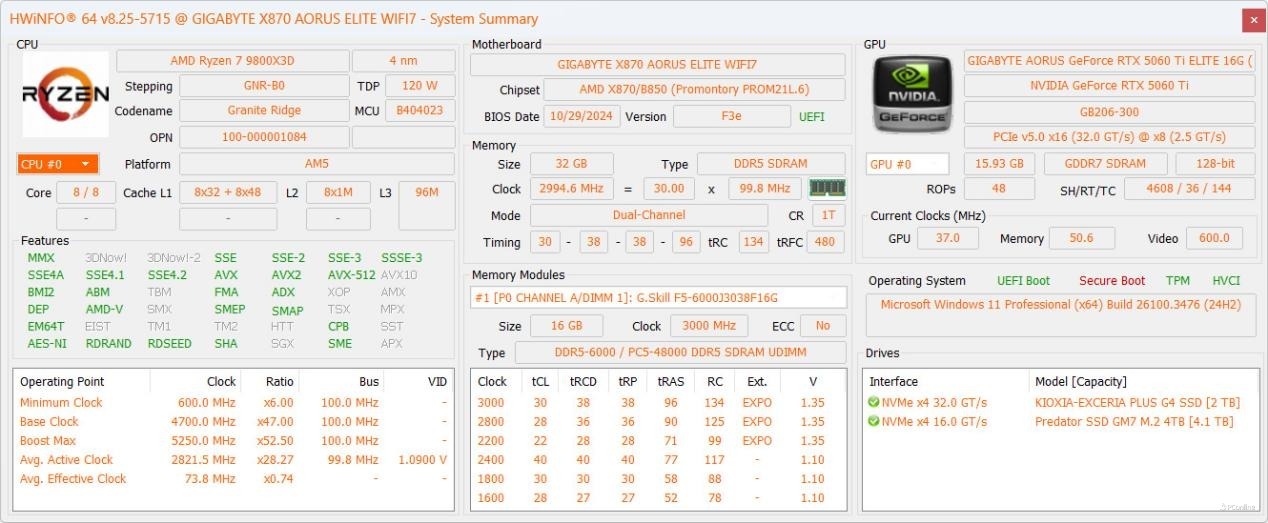Click the green RAM module icon

pyautogui.click(x=826, y=188)
